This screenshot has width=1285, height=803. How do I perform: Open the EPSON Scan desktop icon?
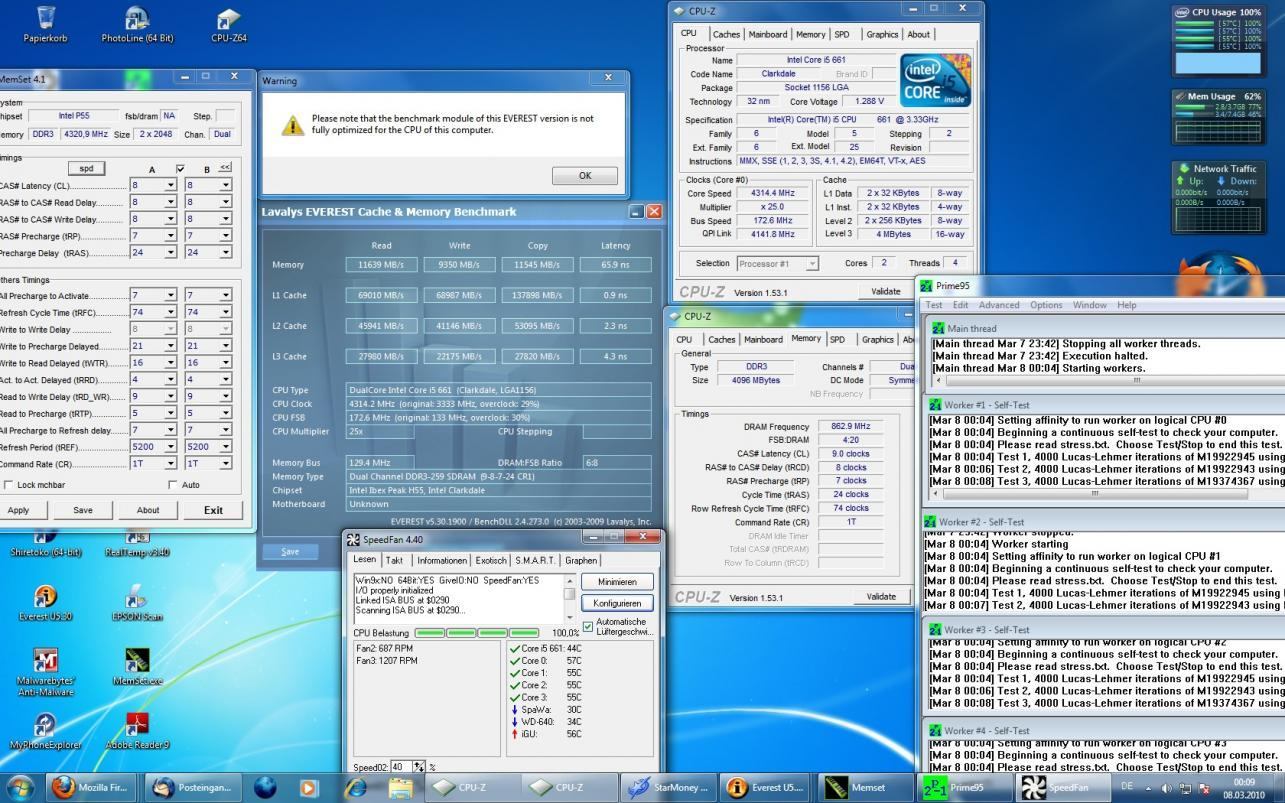click(137, 598)
